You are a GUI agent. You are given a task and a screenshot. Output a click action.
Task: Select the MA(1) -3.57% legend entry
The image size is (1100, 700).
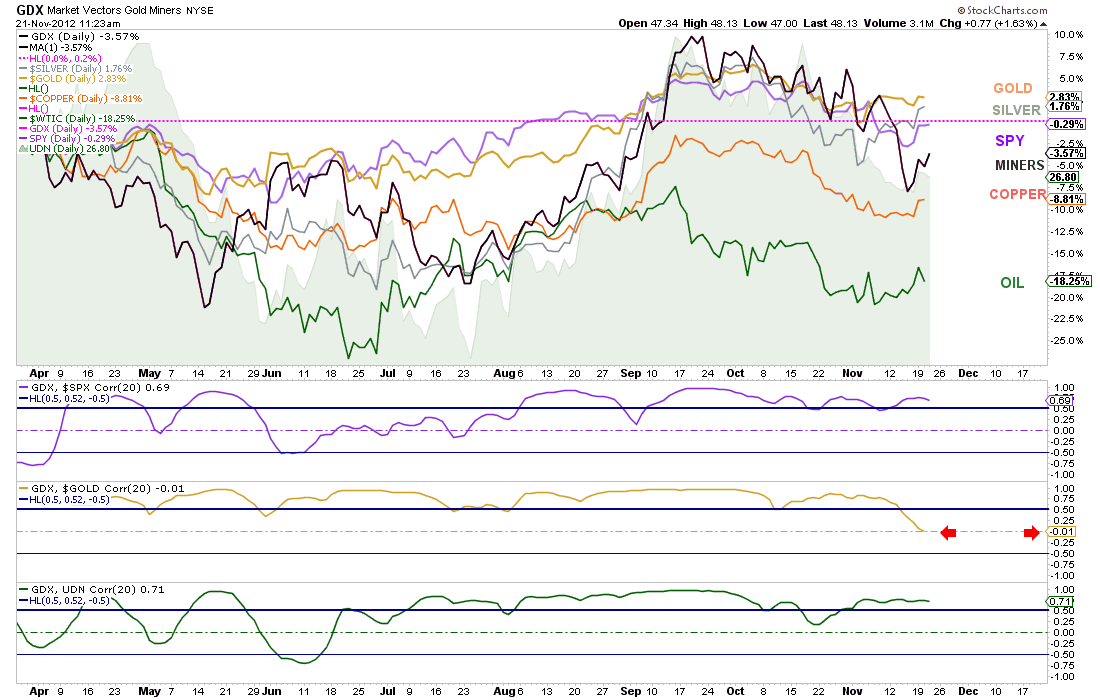[x=55, y=48]
